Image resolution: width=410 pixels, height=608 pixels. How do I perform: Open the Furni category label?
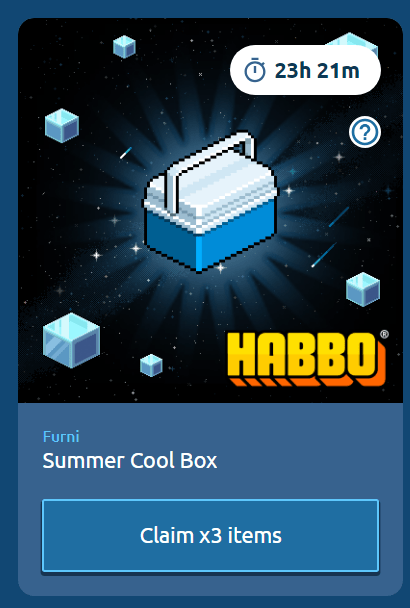tap(61, 437)
